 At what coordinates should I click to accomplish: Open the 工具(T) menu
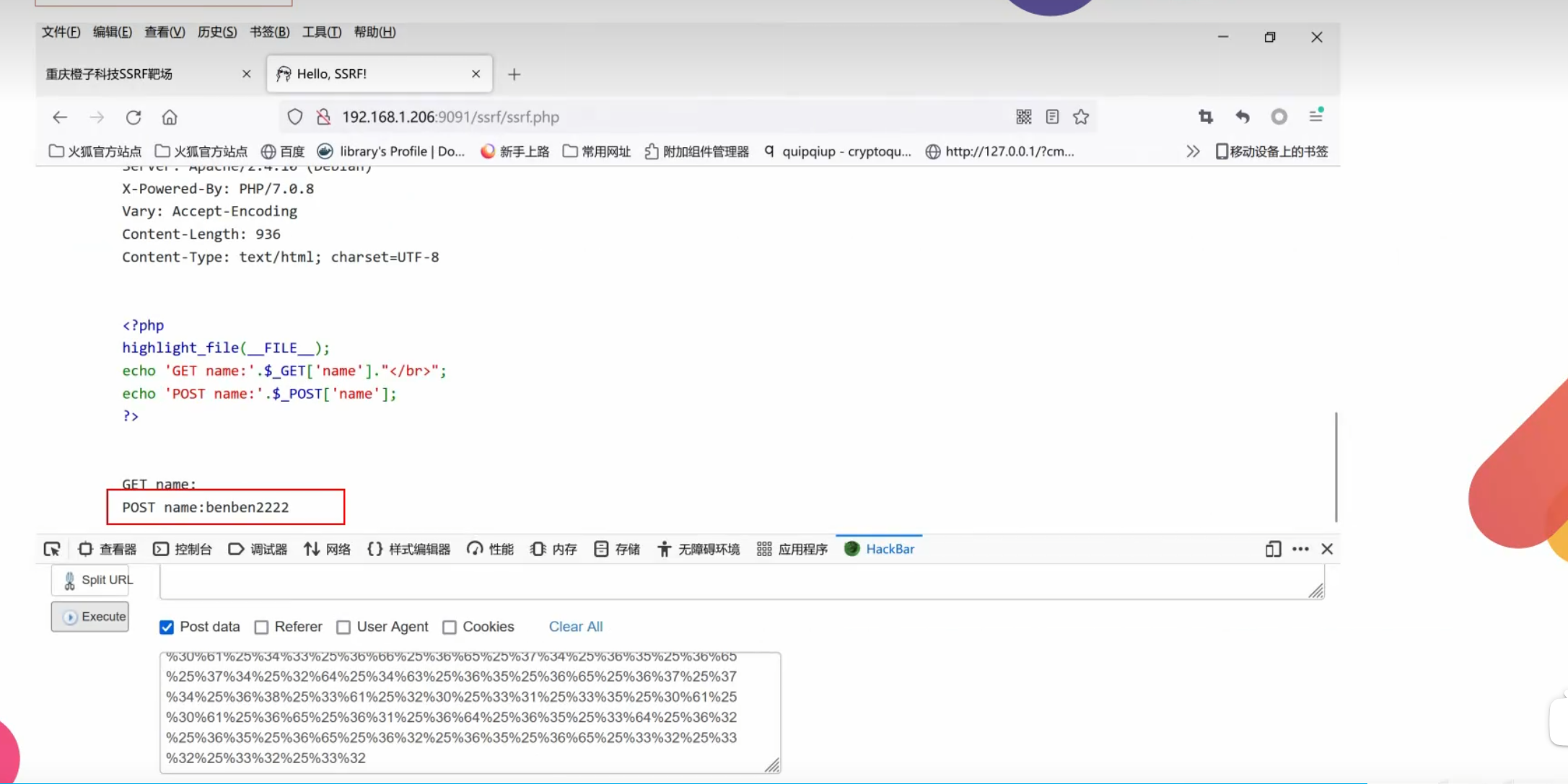[x=321, y=32]
